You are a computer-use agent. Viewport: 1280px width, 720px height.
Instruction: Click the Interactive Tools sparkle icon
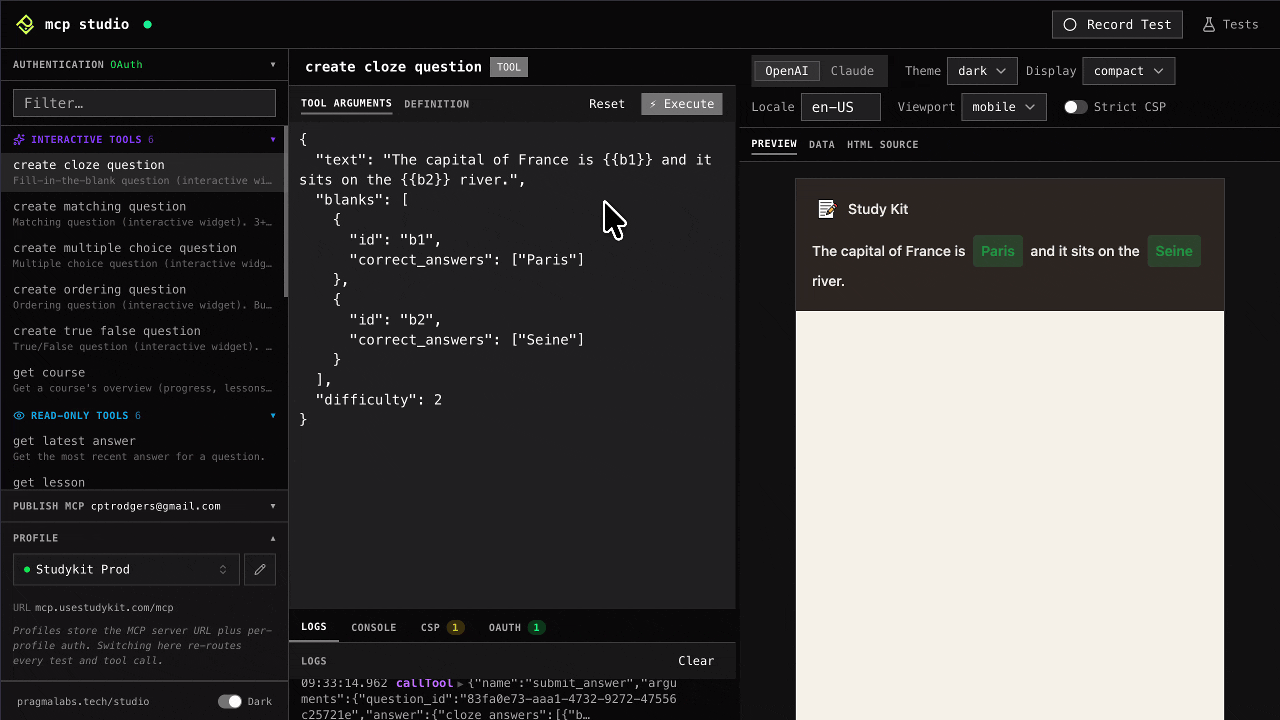pos(19,140)
